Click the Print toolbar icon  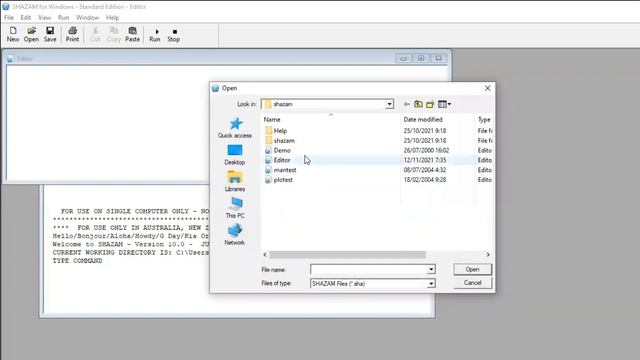[x=72, y=34]
